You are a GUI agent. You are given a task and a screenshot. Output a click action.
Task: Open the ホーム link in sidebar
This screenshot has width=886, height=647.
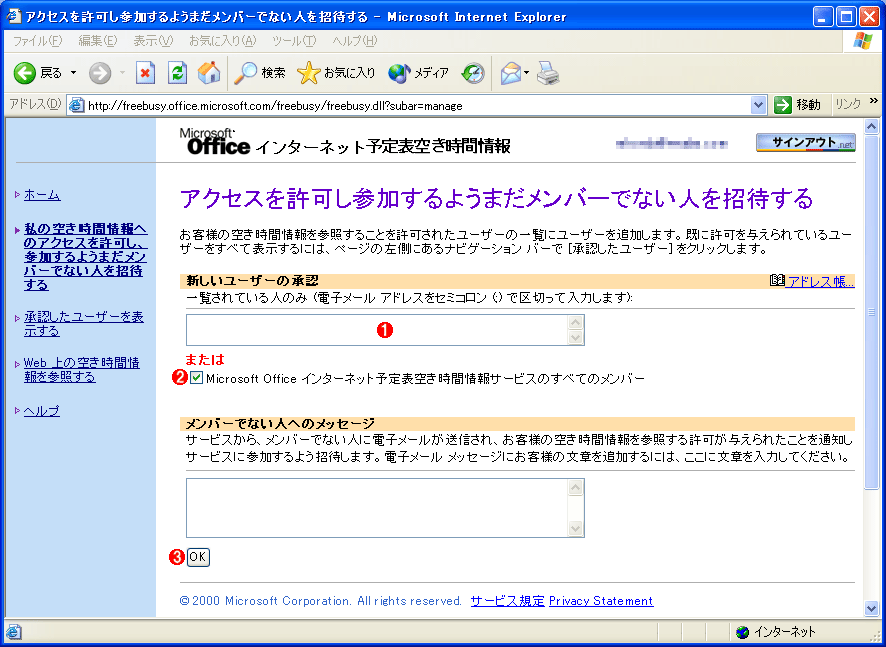[x=42, y=196]
